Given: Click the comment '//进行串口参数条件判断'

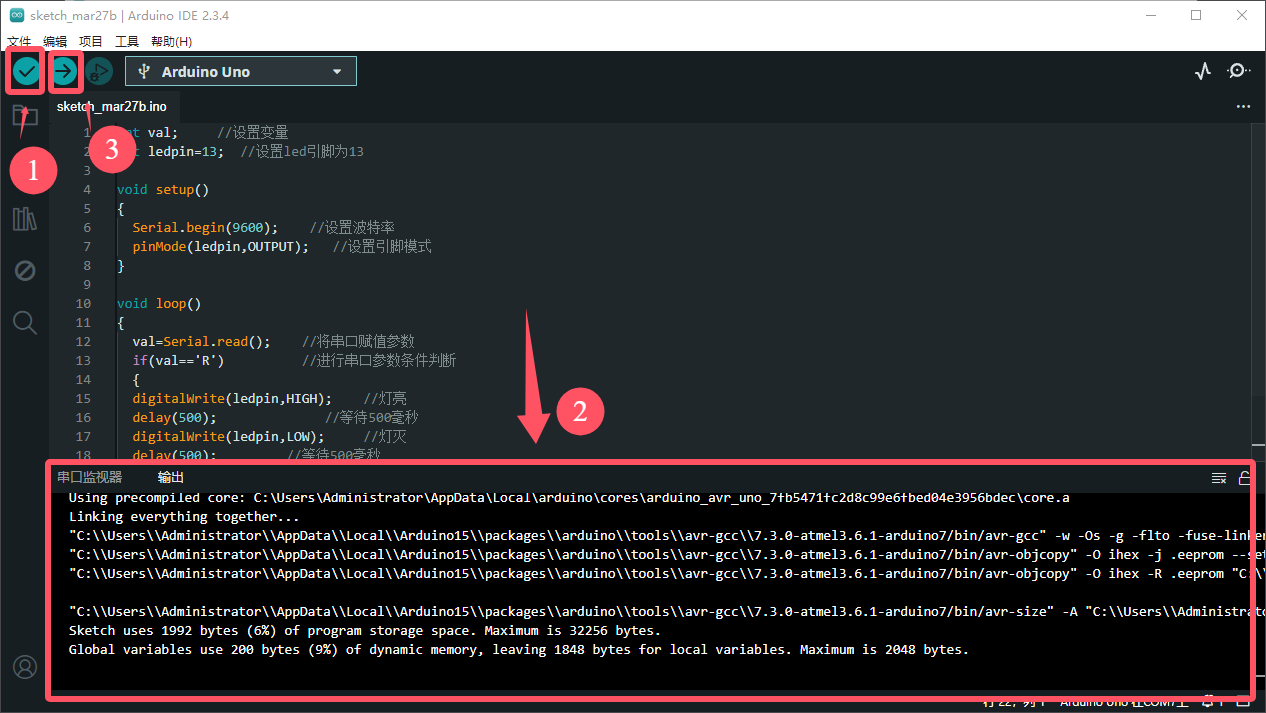Looking at the screenshot, I should point(379,360).
